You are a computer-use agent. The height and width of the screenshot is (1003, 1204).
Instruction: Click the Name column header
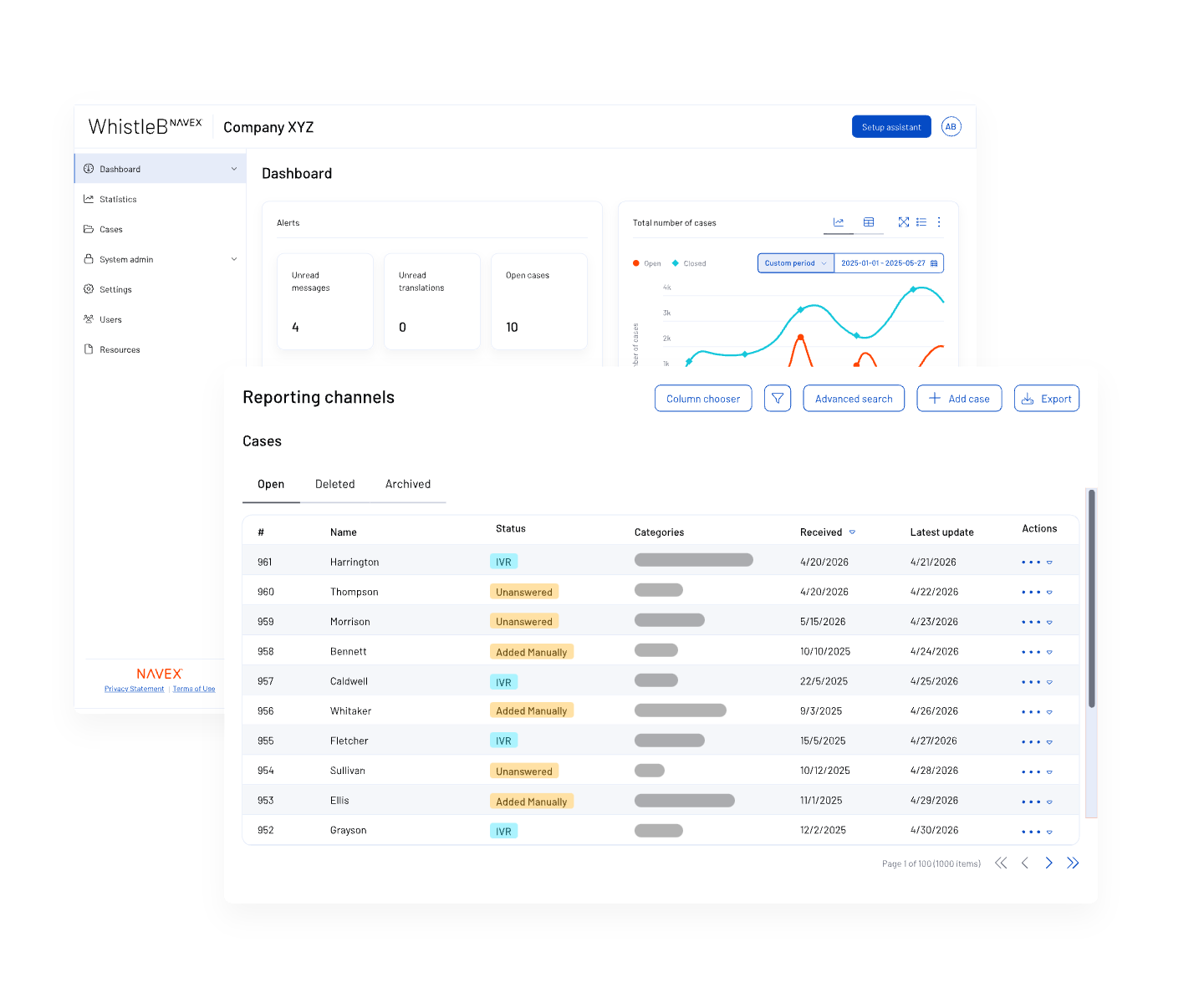(x=344, y=532)
